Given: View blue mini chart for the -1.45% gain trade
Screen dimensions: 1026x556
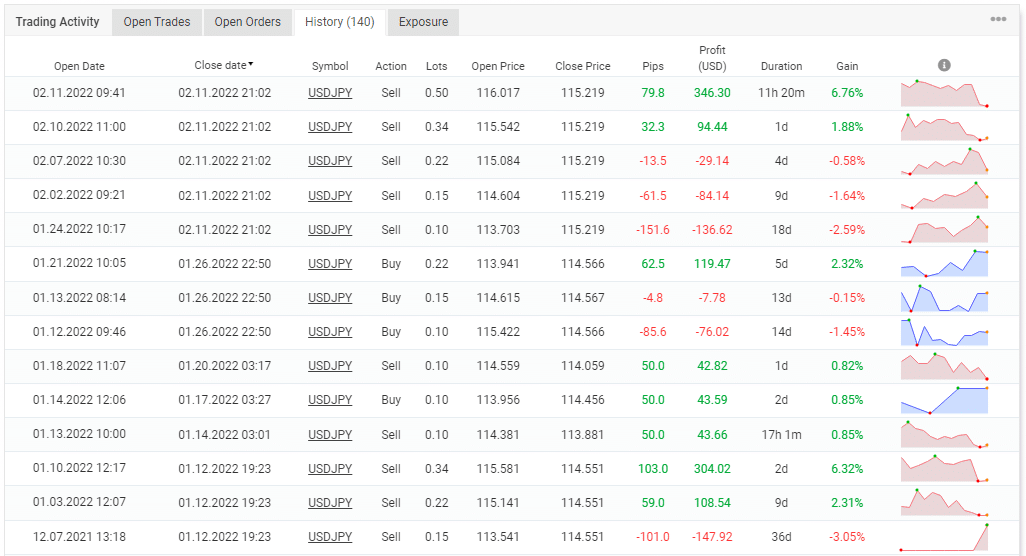Looking at the screenshot, I should [x=944, y=332].
